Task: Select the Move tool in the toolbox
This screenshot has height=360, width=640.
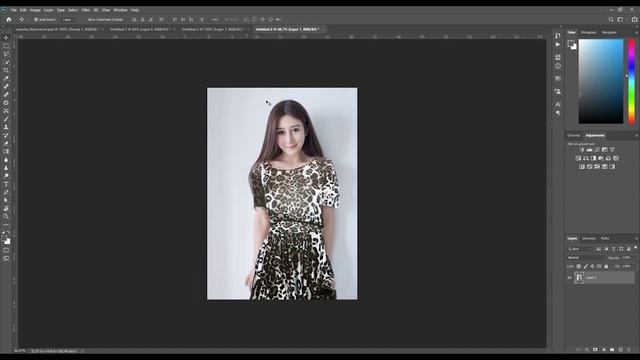Action: point(6,38)
